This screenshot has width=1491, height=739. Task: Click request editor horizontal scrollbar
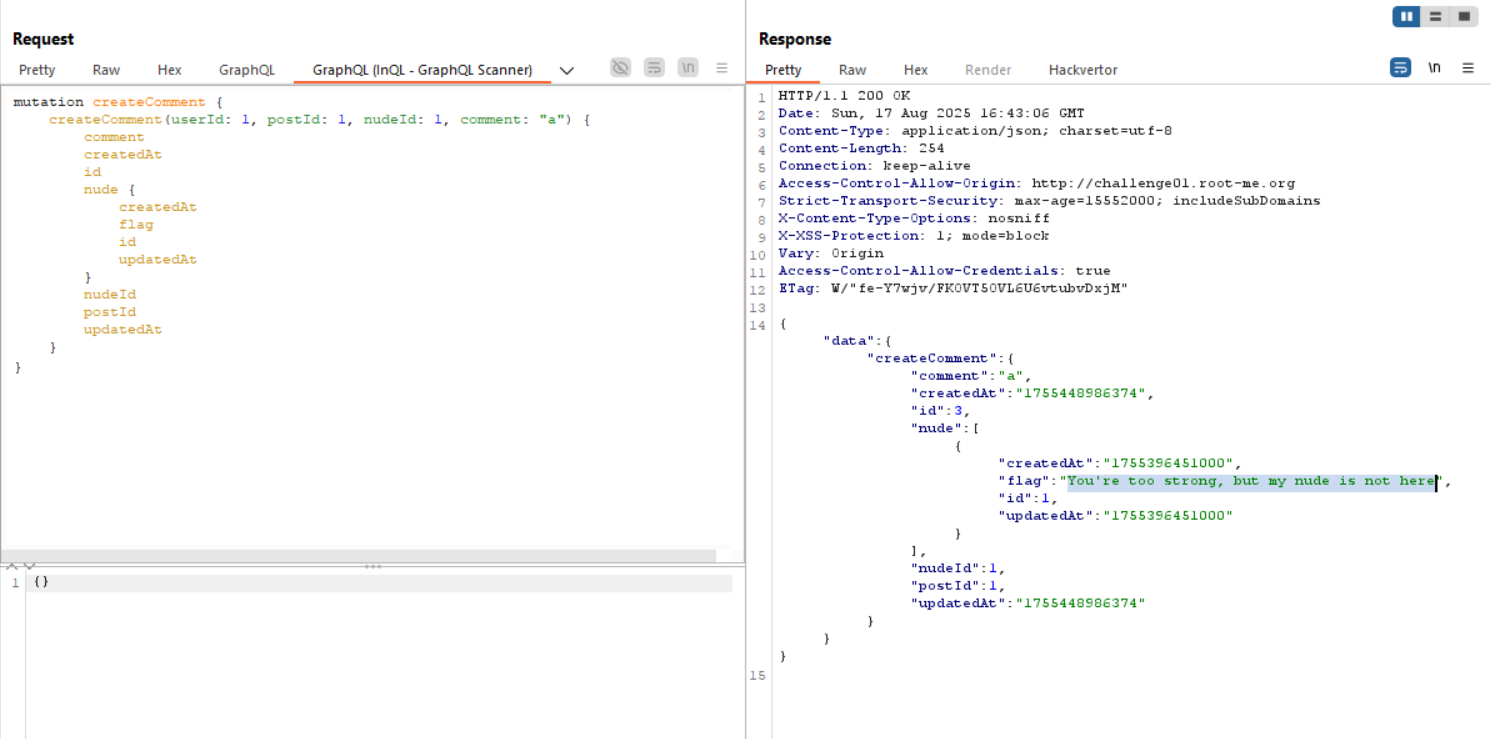pyautogui.click(x=358, y=555)
